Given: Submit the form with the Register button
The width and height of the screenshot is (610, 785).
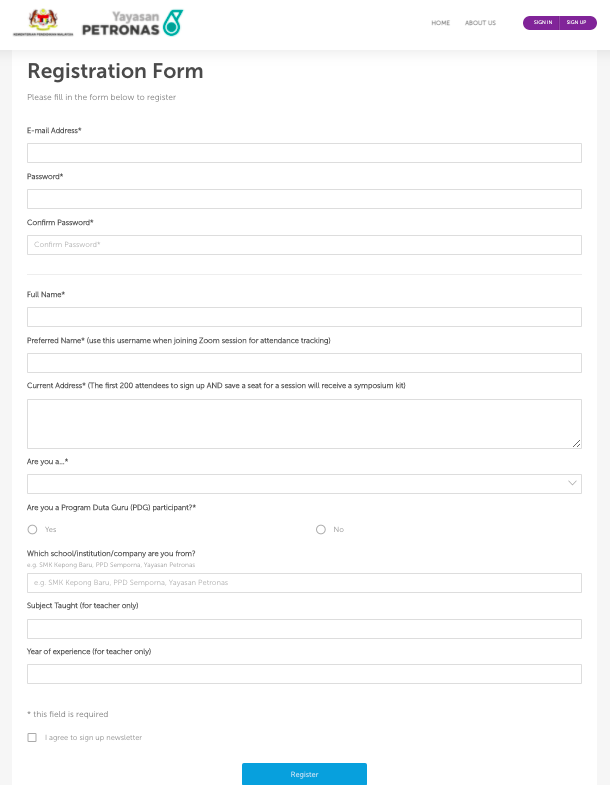Looking at the screenshot, I should (x=304, y=774).
